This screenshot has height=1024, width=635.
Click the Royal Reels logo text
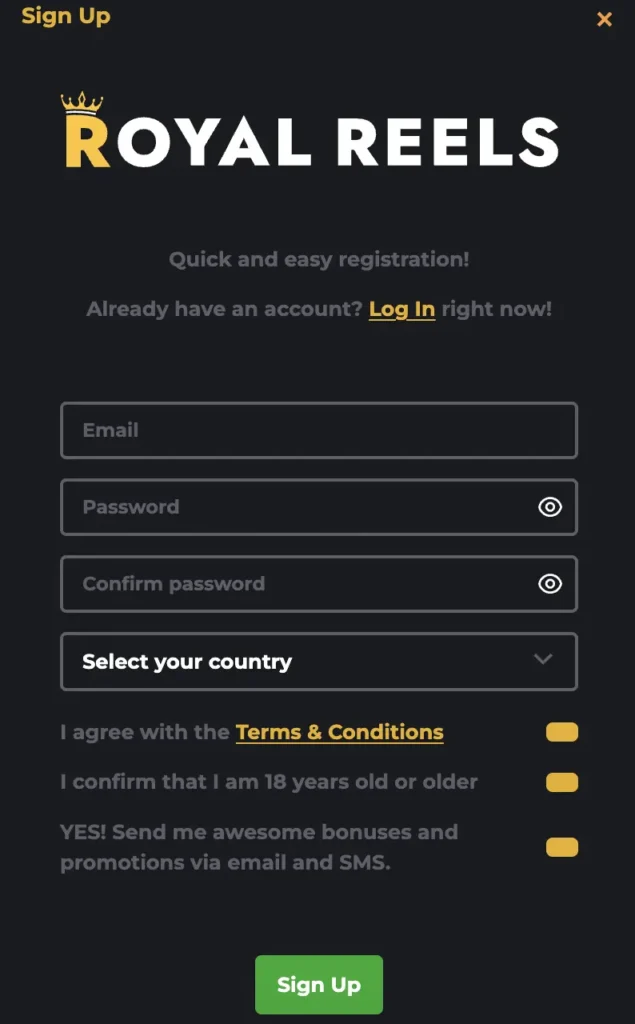click(x=312, y=142)
